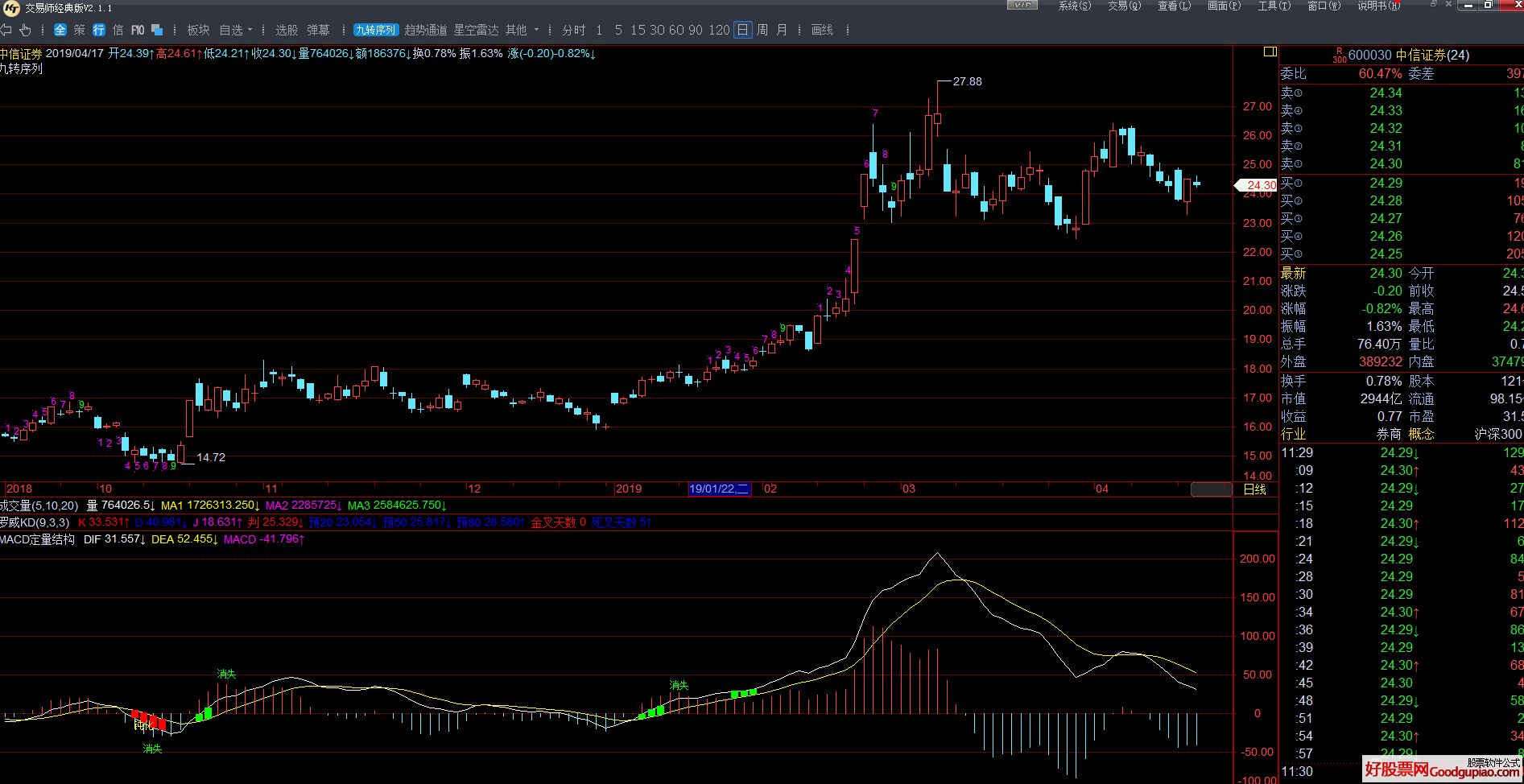Click the 其他 button
Viewport: 1524px width, 784px height.
pyautogui.click(x=516, y=31)
